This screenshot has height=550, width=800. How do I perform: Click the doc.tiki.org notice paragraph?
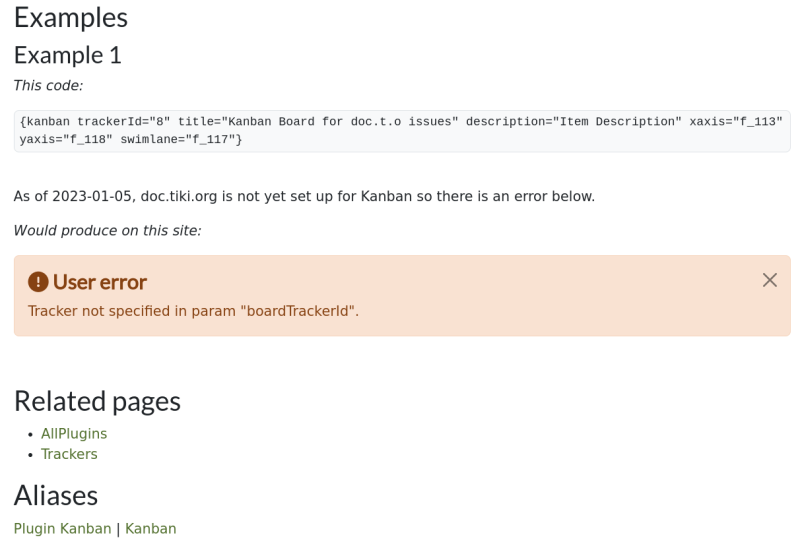point(304,196)
